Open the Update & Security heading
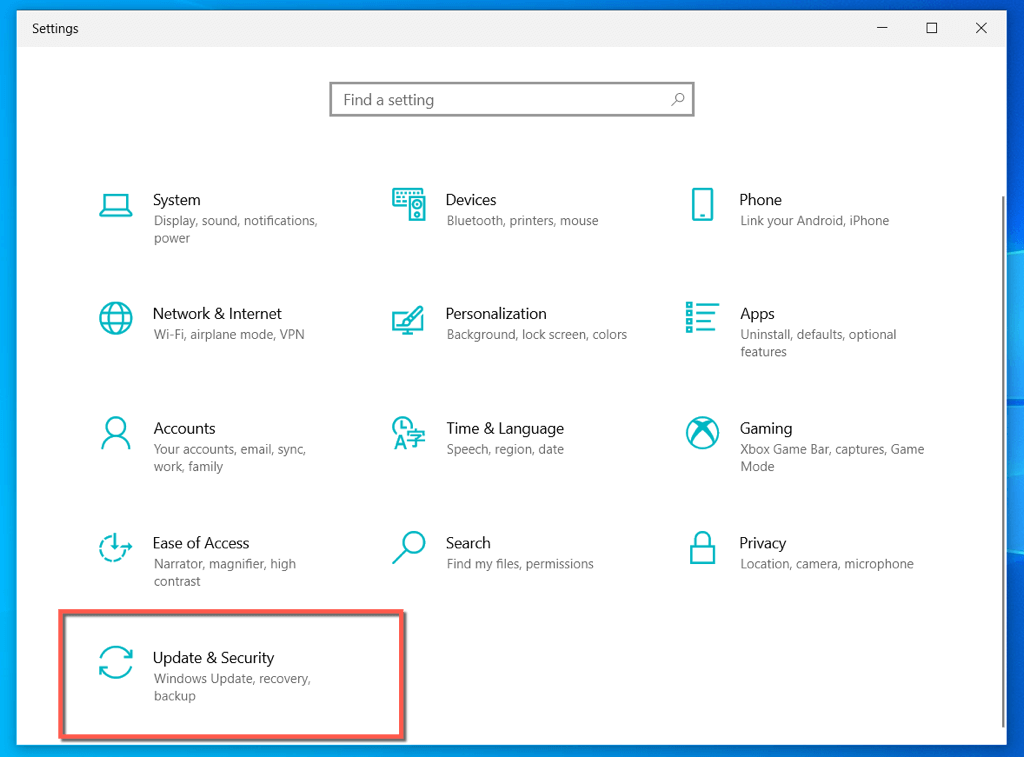1024x757 pixels. tap(213, 658)
